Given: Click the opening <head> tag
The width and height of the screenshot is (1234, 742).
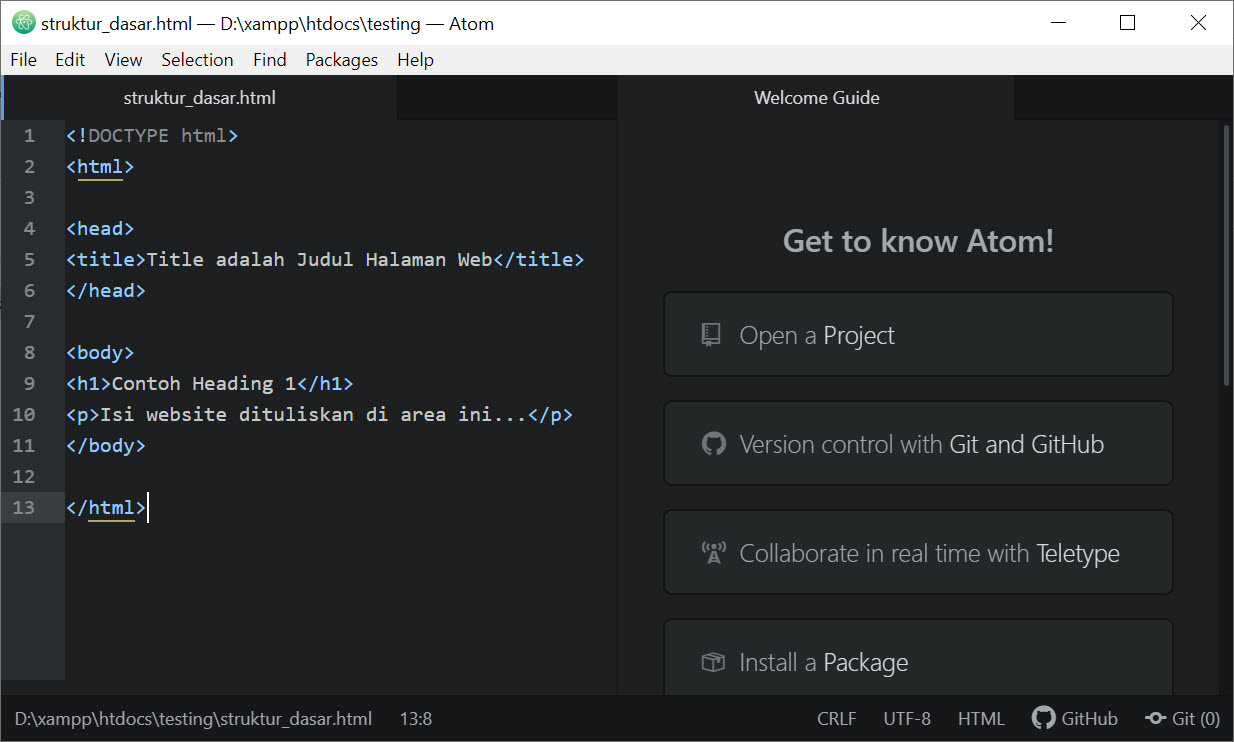Looking at the screenshot, I should point(100,228).
